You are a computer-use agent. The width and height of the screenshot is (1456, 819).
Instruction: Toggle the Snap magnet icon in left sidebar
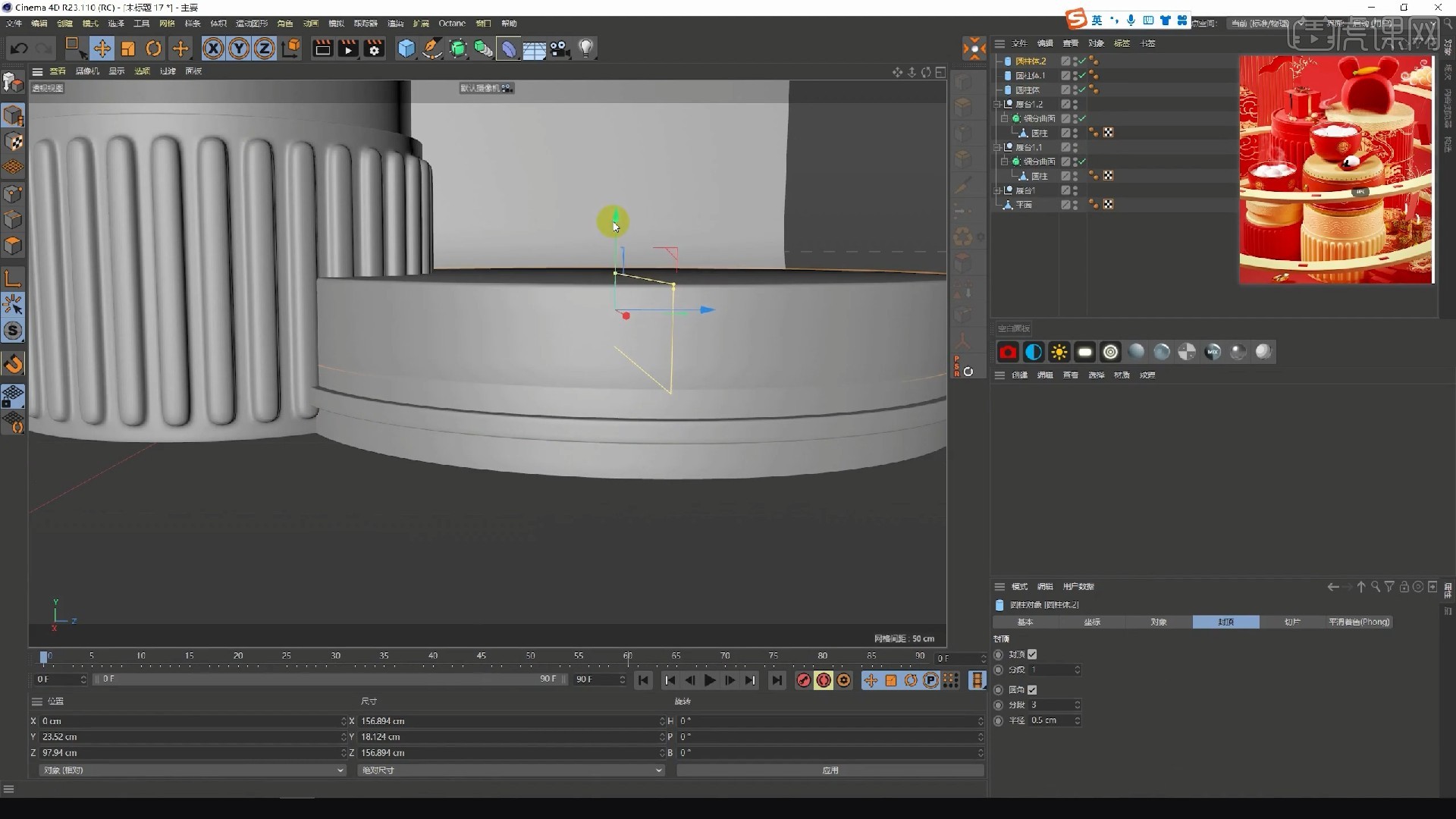point(13,364)
